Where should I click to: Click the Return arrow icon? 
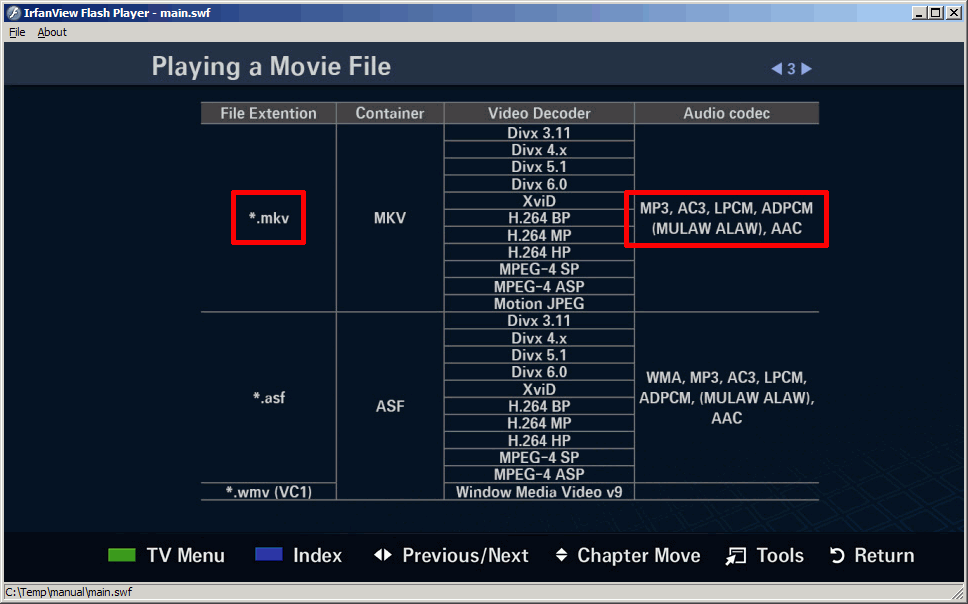[837, 555]
